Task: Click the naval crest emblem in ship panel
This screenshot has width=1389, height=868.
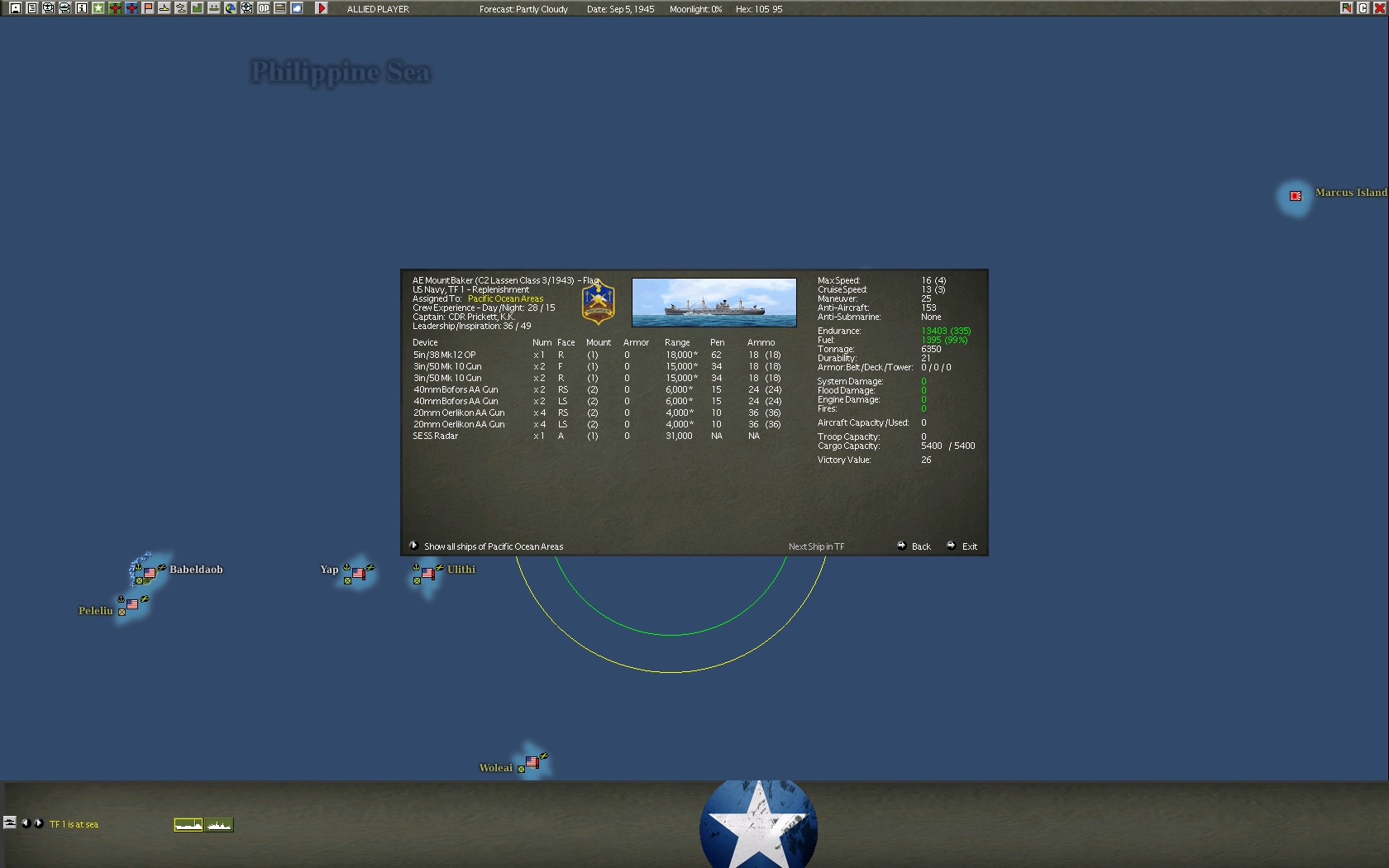Action: click(x=598, y=302)
